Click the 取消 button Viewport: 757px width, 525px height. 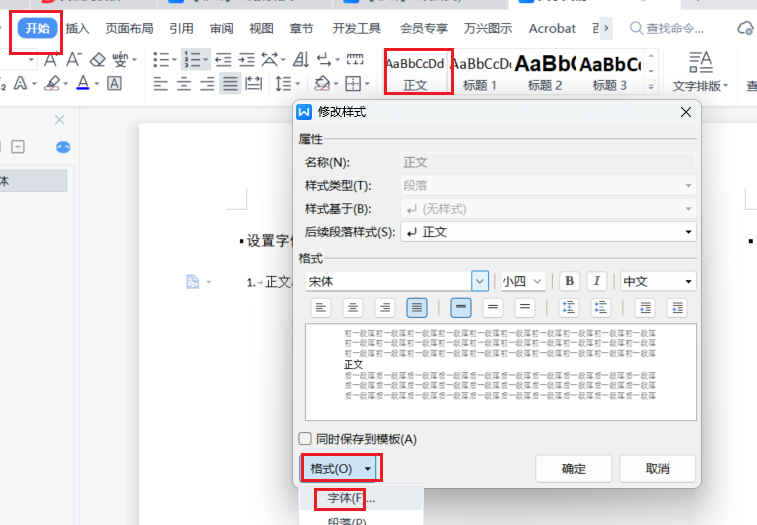(x=657, y=468)
